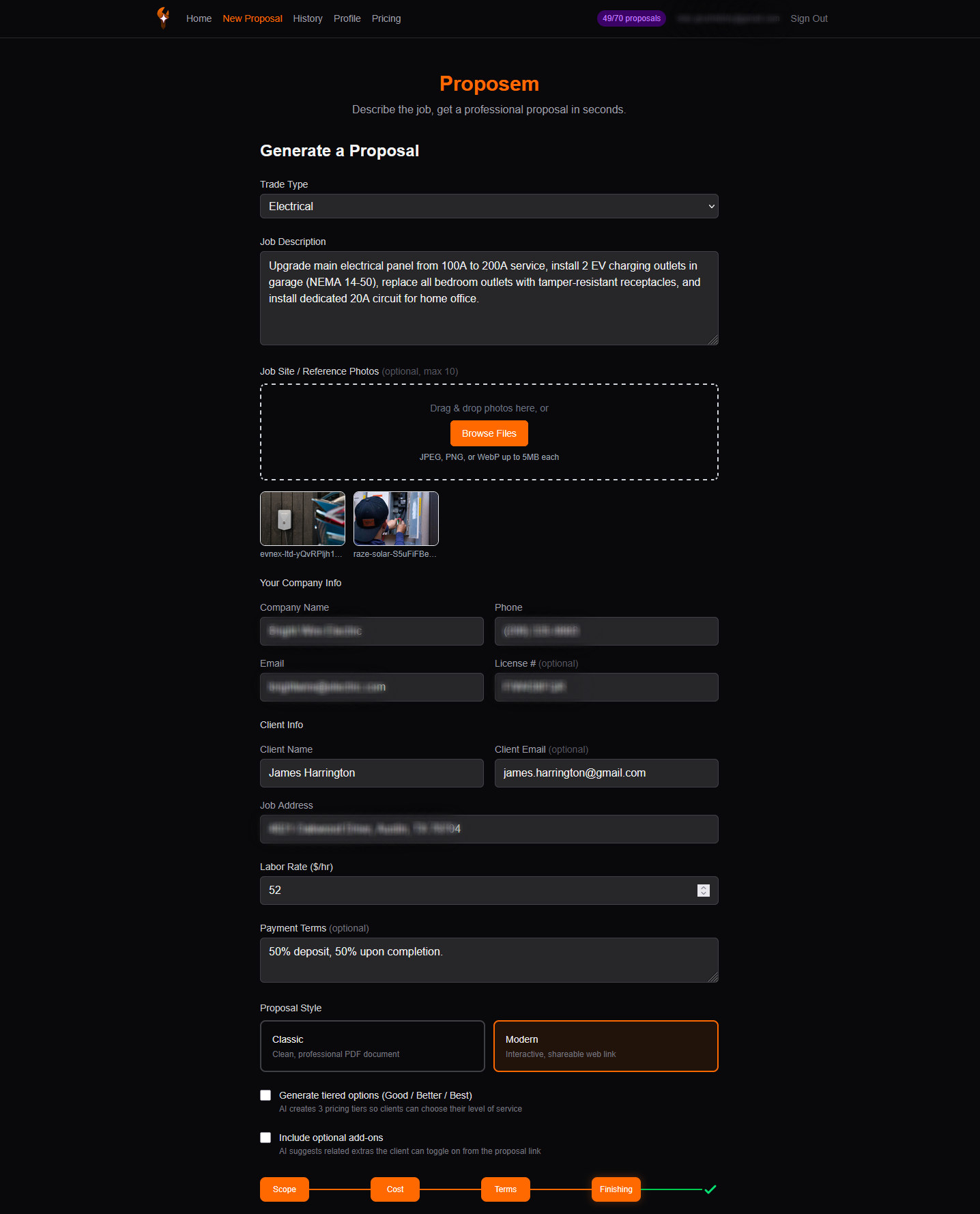Click the Job Address field
This screenshot has height=1214, width=980.
click(489, 829)
